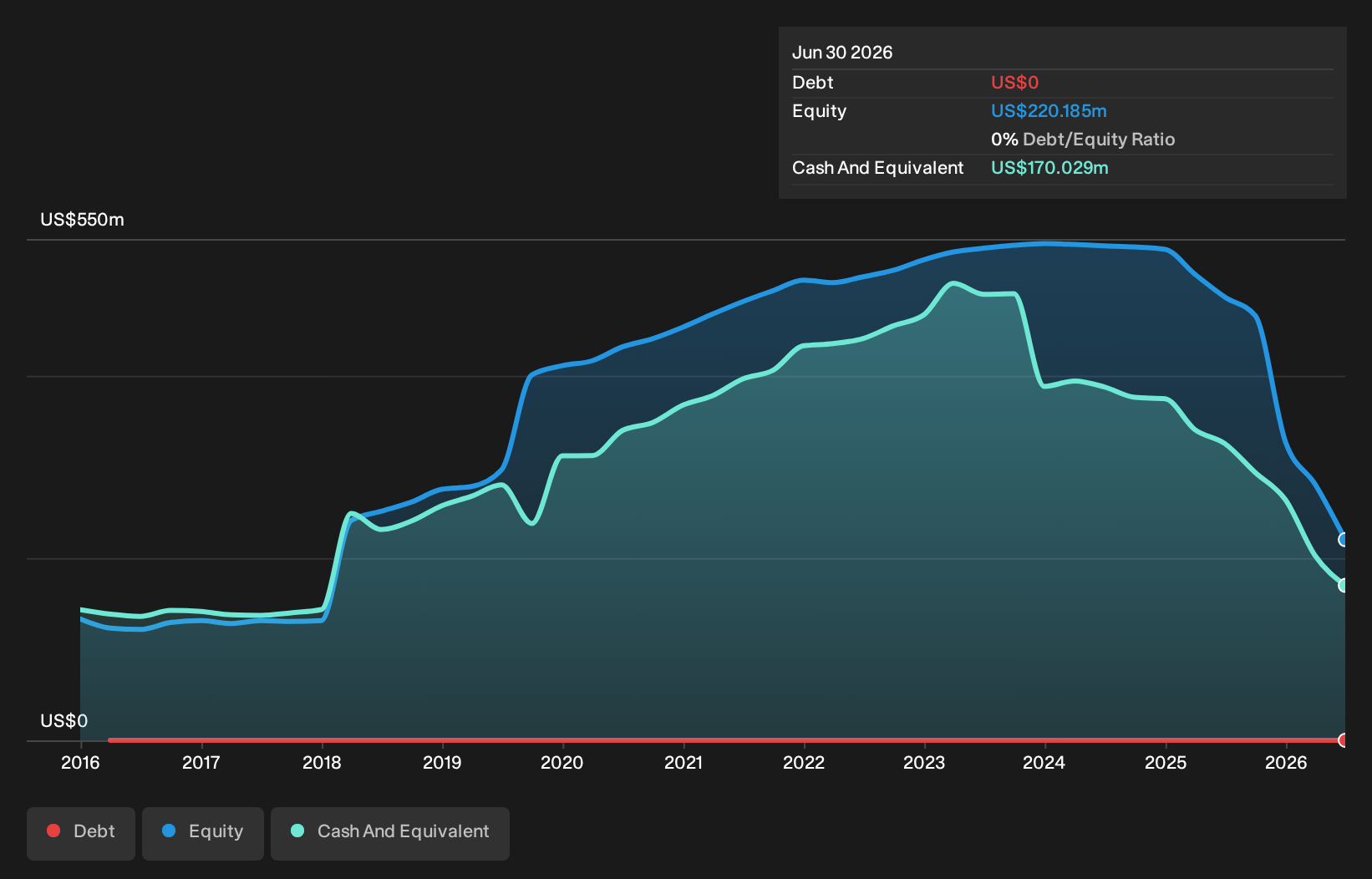
Task: Click the teal Cash endpoint marker
Action: pos(1344,585)
